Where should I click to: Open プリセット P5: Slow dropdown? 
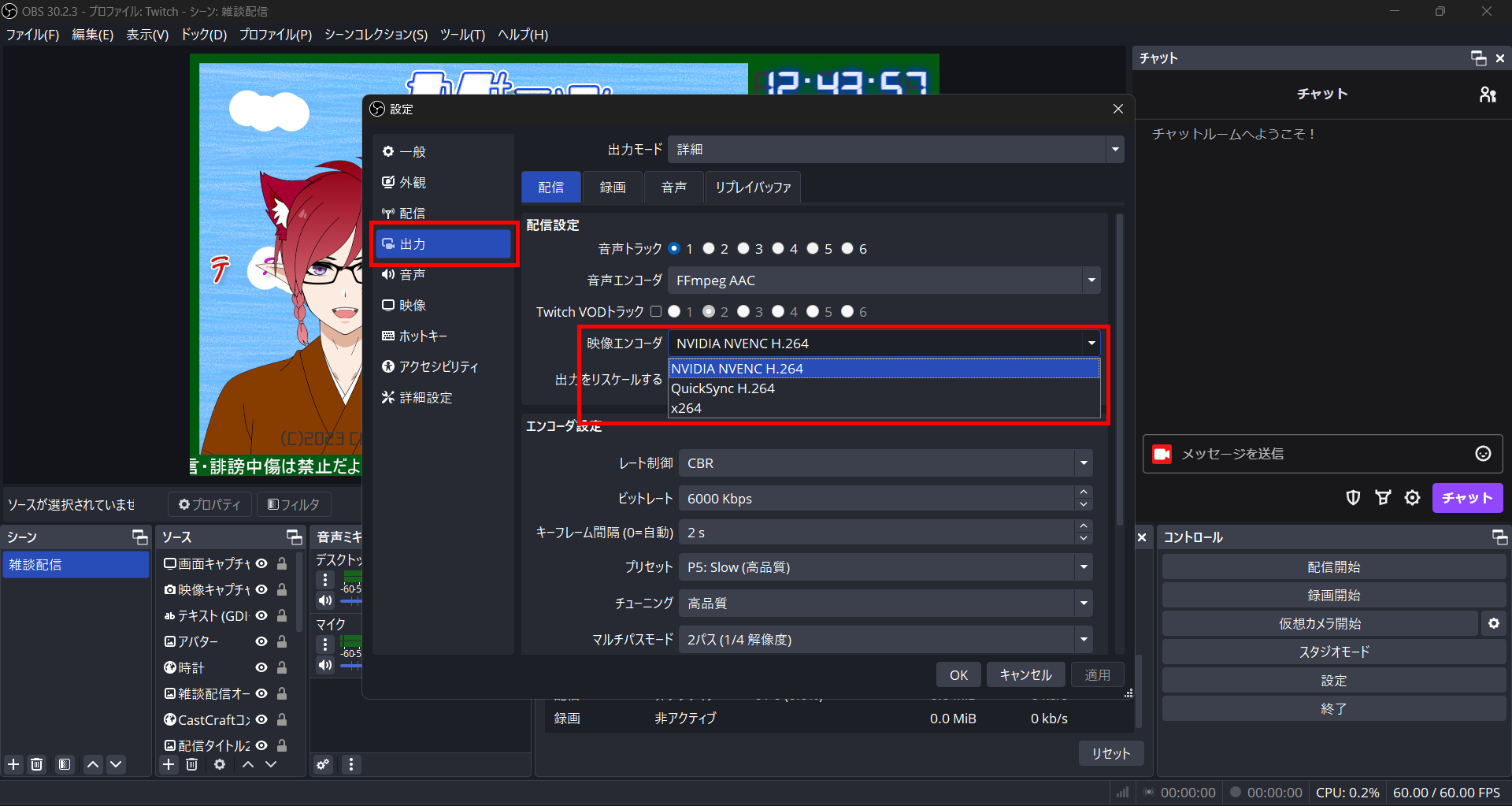click(886, 567)
